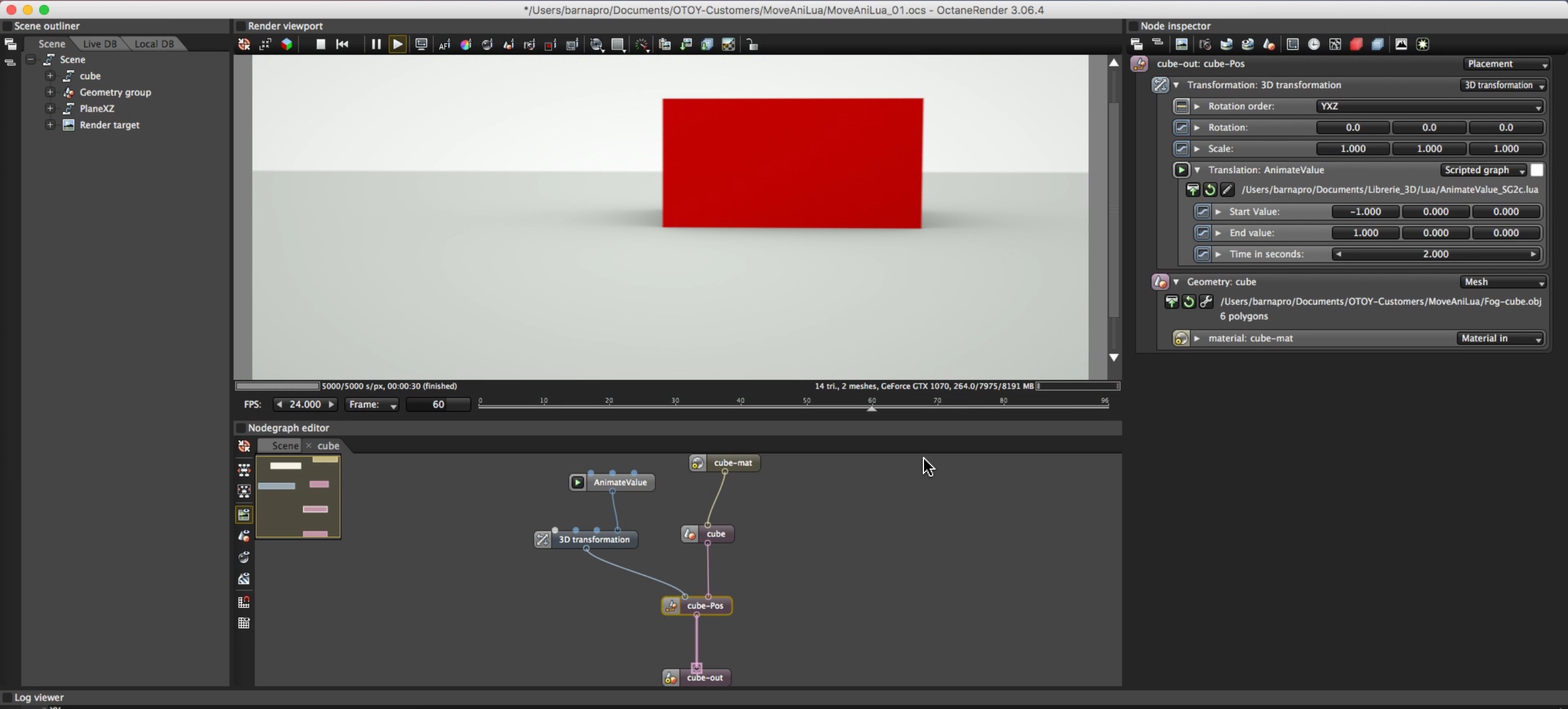Rewind animation to first frame
The height and width of the screenshot is (709, 1568).
(342, 44)
